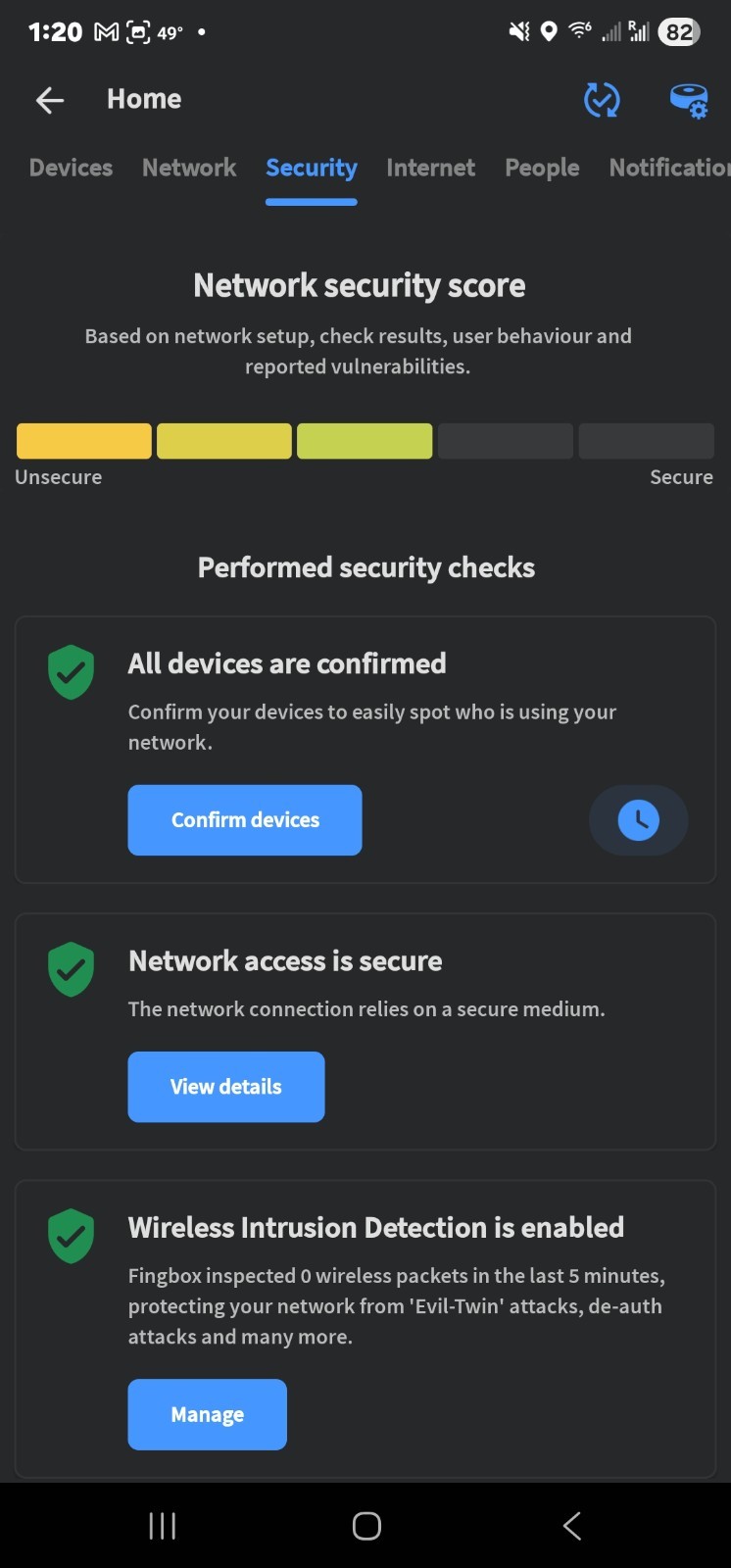Screen dimensions: 731x1568
Task: Open Fingbox settings gear icon
Action: [688, 100]
